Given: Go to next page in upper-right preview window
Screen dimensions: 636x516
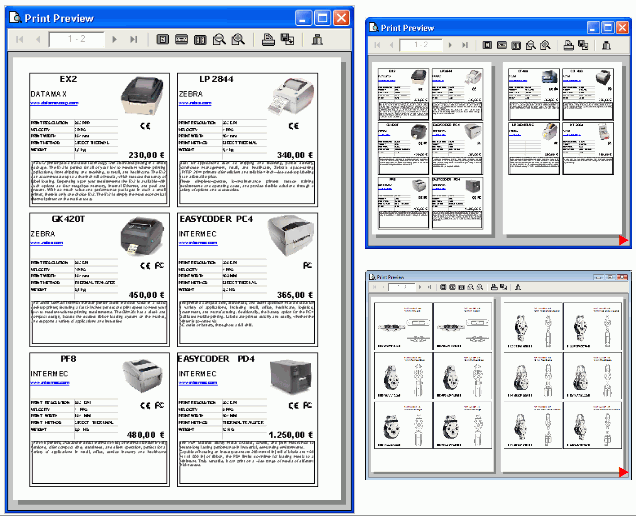Looking at the screenshot, I should coord(450,45).
